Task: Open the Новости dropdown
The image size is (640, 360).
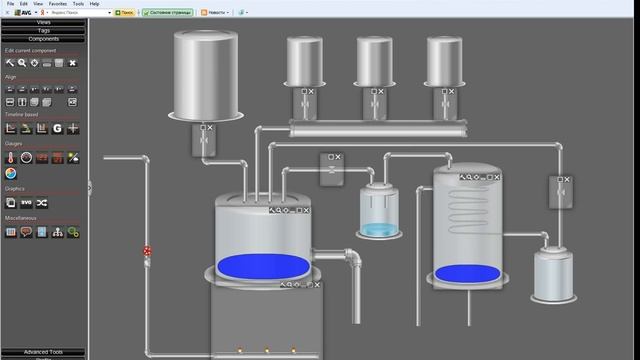Action: (x=215, y=13)
